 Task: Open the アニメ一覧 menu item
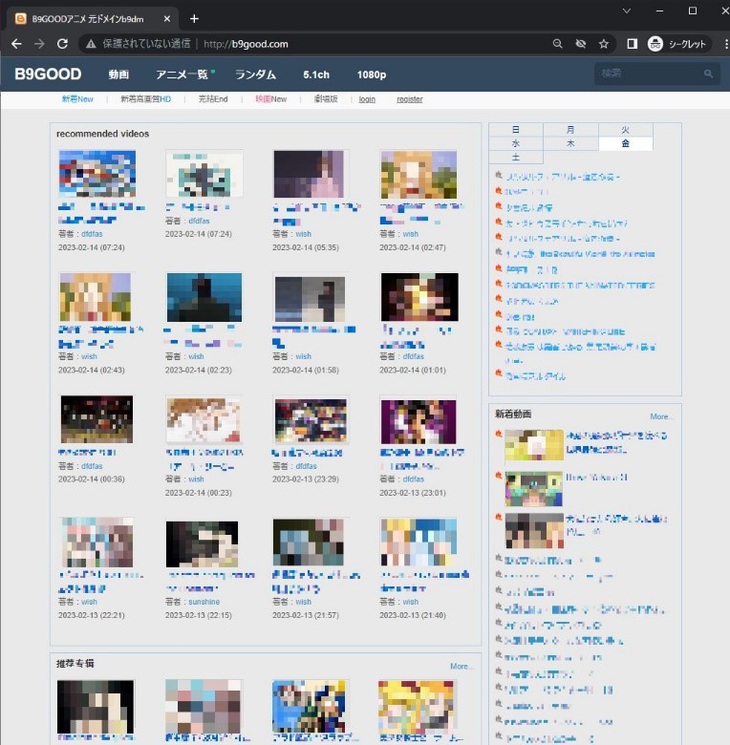pos(183,75)
